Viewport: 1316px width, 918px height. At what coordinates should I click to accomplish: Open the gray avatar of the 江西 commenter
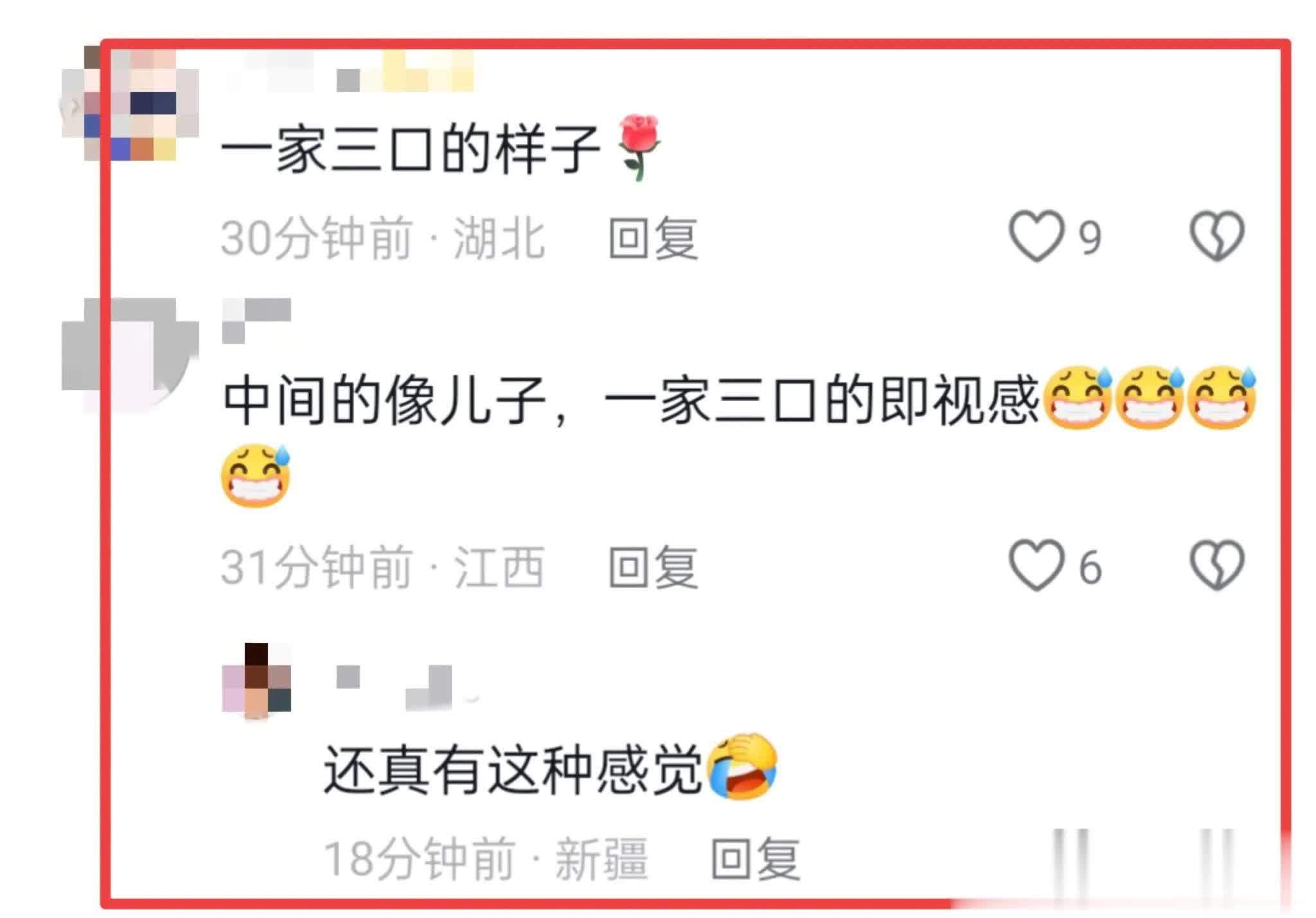coord(130,354)
